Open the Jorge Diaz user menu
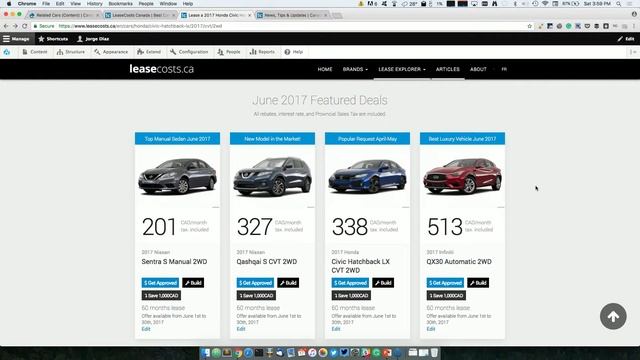 click(x=93, y=39)
